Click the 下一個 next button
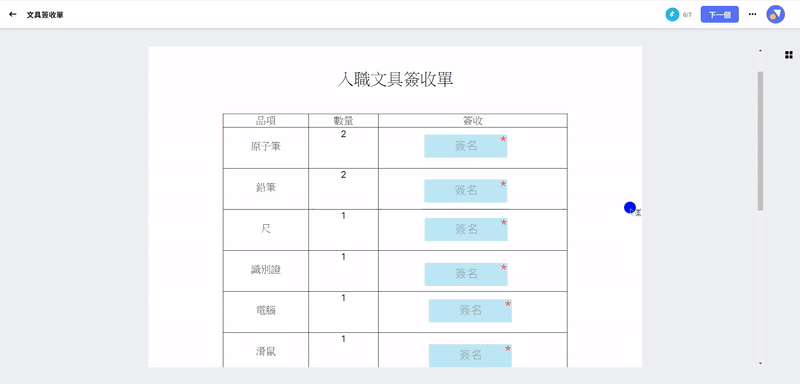Screen dimensions: 800x384 [719, 15]
